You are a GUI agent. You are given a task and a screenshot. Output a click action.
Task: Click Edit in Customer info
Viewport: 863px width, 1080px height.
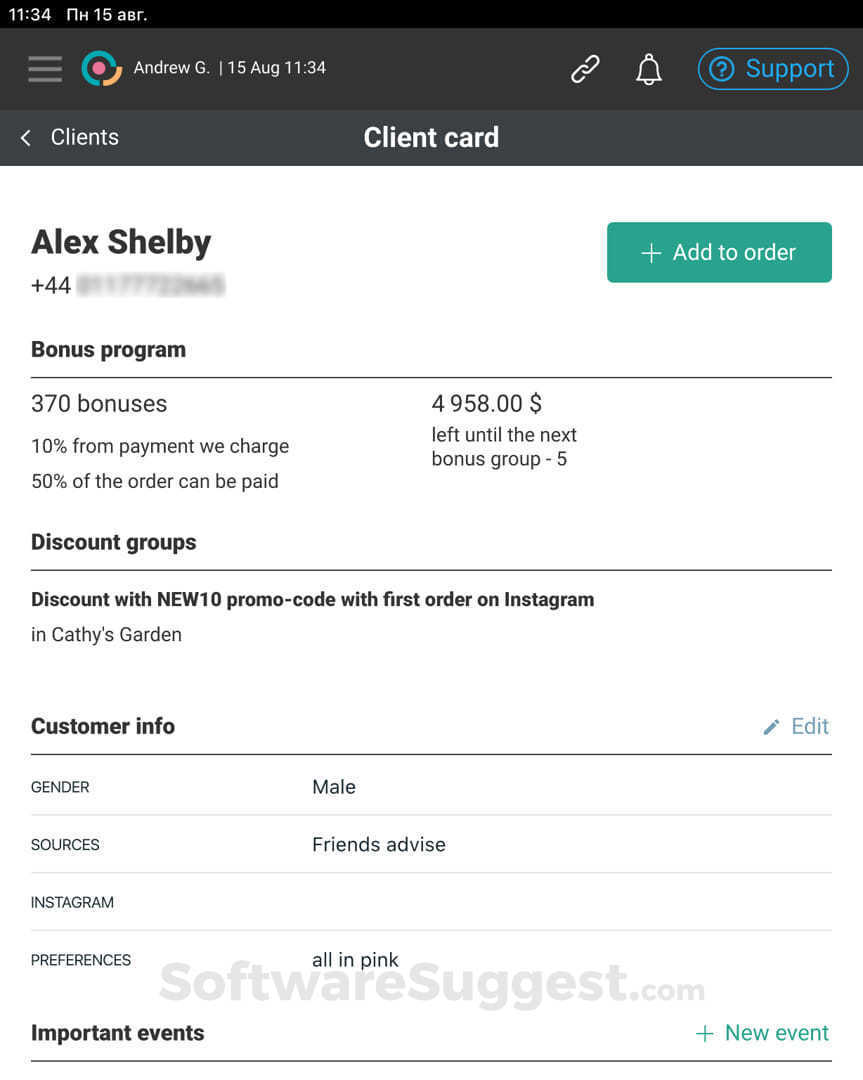point(810,726)
